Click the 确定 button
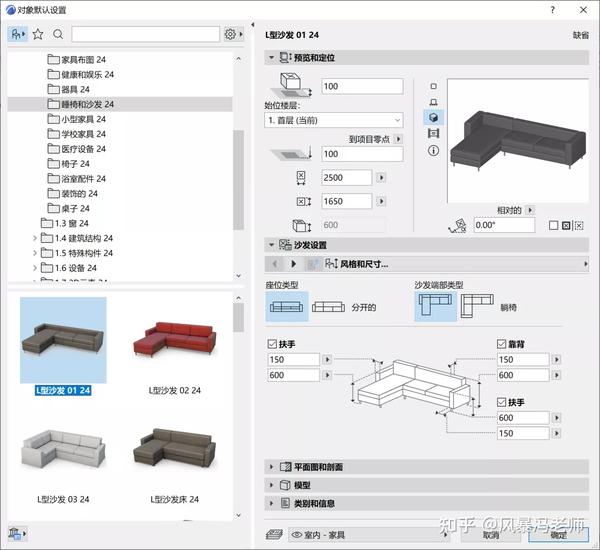The image size is (600, 550). (x=558, y=534)
